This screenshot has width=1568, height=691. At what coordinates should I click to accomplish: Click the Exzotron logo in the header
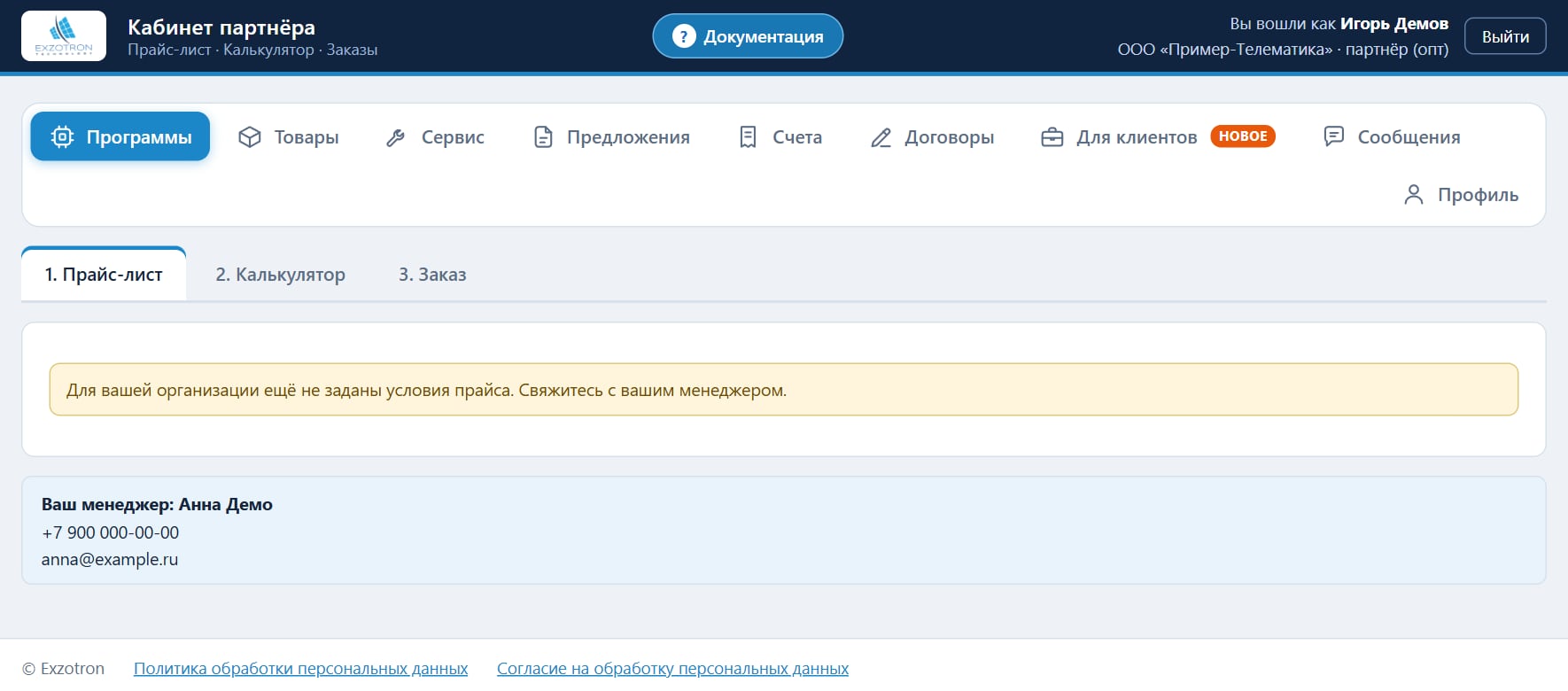point(64,36)
